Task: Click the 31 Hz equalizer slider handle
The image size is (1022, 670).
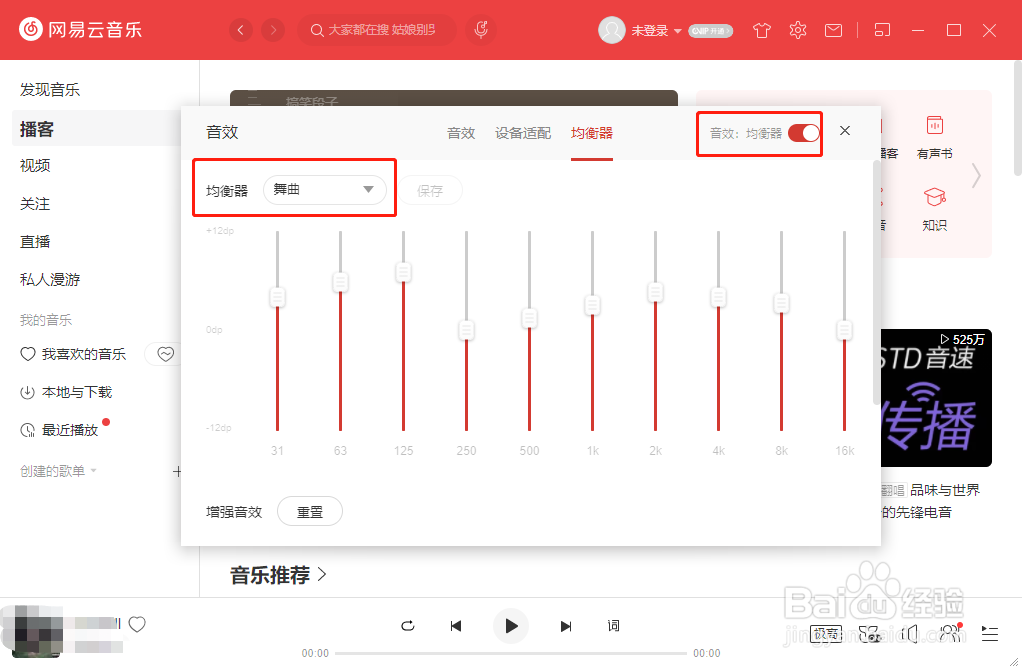Action: (278, 297)
